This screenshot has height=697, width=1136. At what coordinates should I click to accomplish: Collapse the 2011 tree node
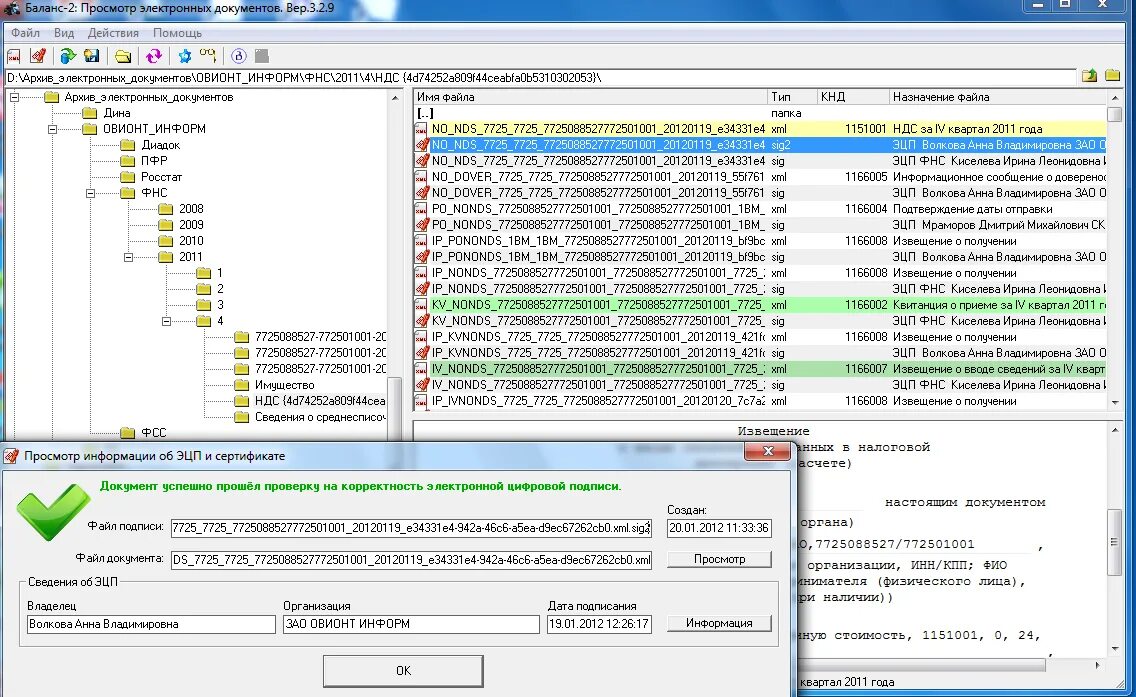128,256
